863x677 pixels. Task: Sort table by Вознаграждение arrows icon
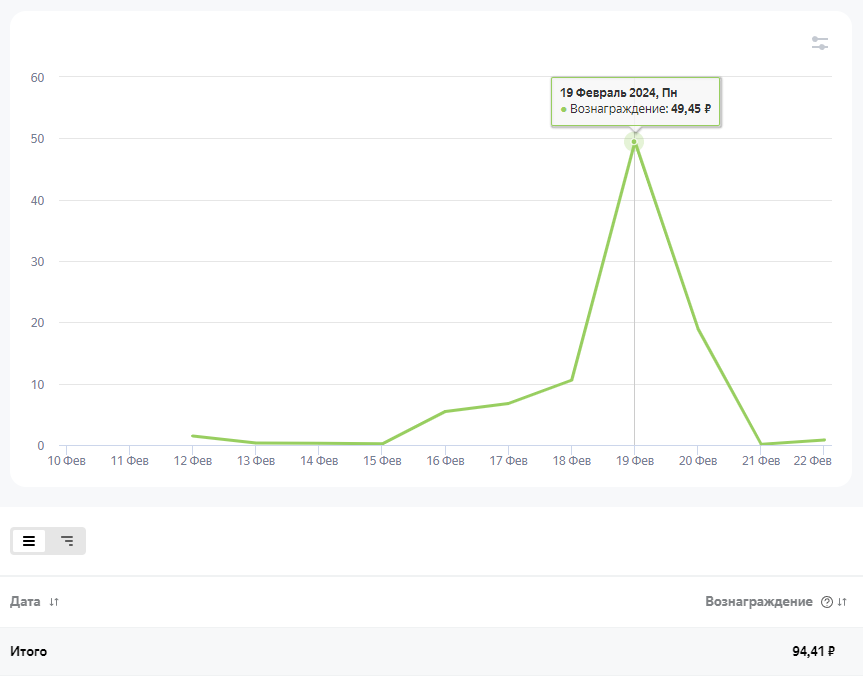[x=842, y=602]
